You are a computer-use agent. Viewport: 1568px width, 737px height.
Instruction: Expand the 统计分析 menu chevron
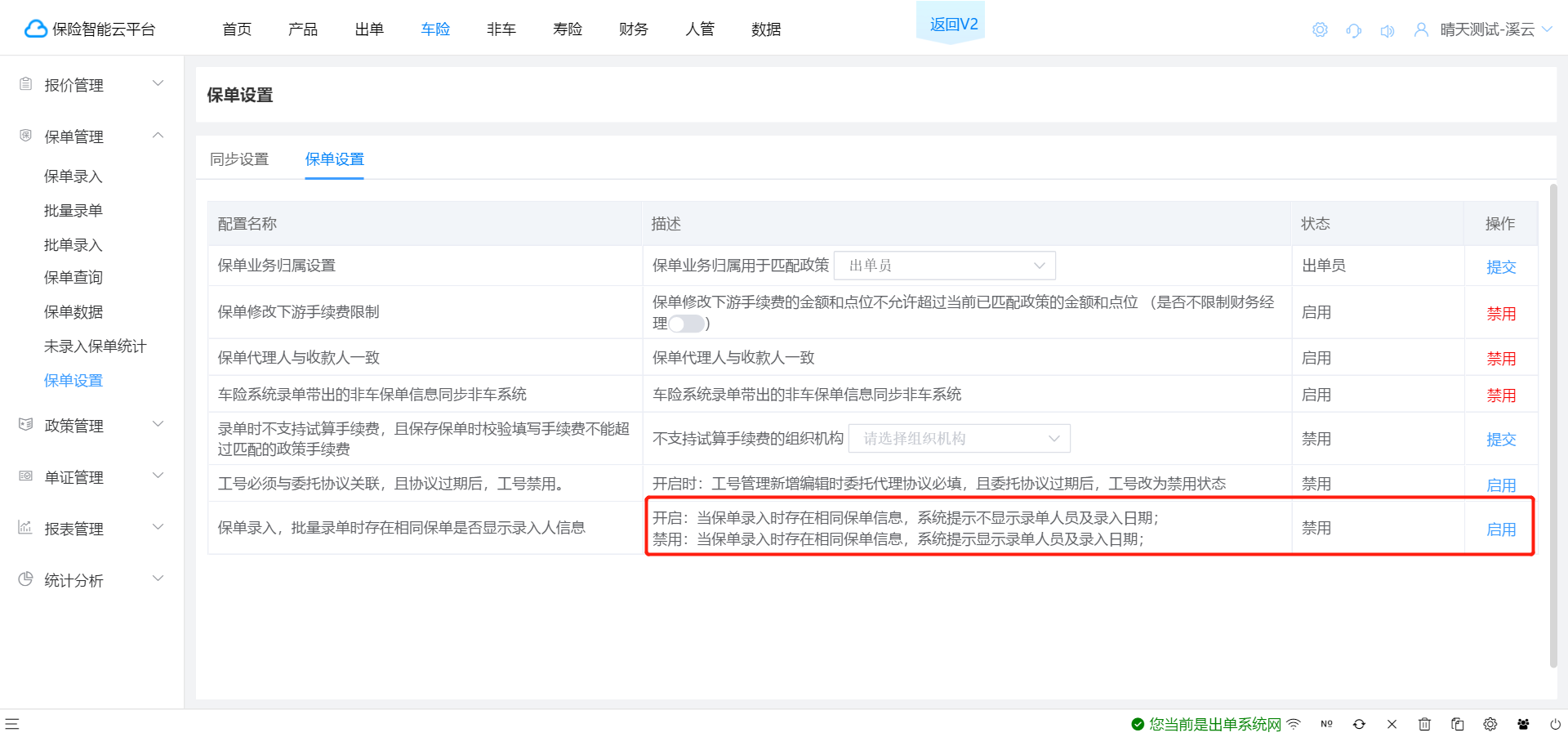(158, 578)
